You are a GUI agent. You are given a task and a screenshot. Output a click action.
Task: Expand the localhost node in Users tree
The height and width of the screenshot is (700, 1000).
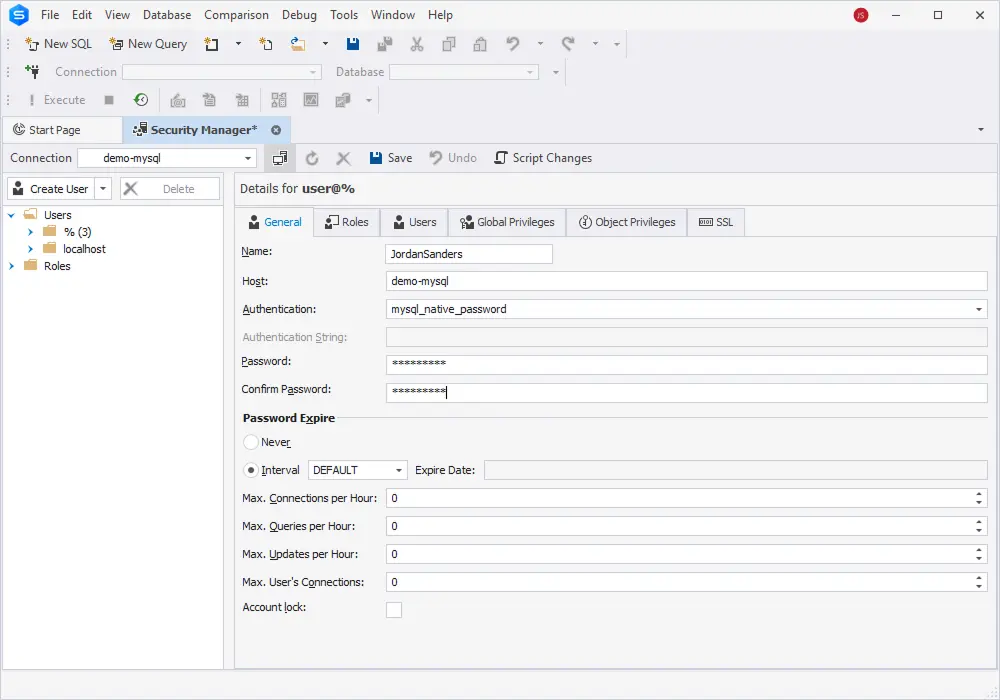(31, 249)
